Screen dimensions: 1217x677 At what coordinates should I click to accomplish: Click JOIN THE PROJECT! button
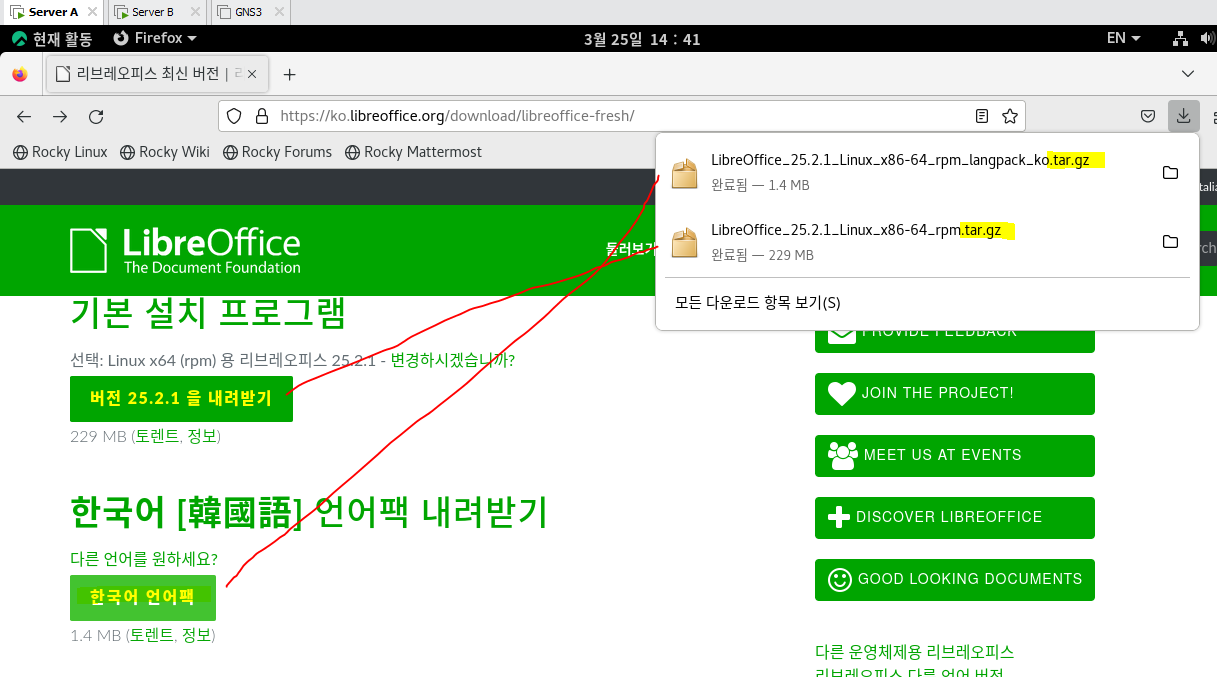pyautogui.click(x=955, y=393)
